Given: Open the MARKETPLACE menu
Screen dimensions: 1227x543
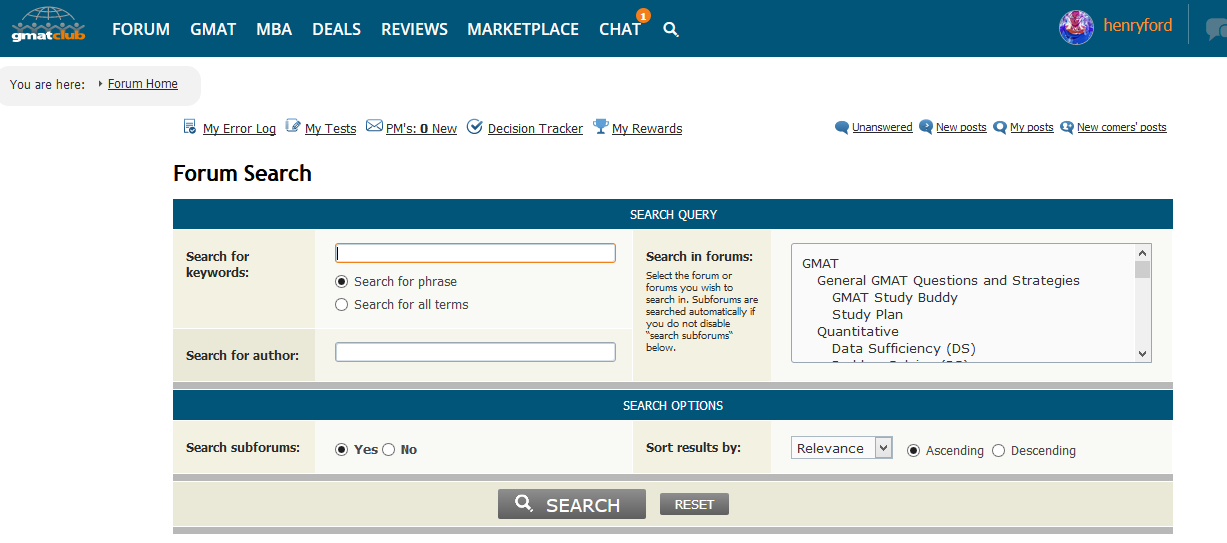Looking at the screenshot, I should 523,30.
